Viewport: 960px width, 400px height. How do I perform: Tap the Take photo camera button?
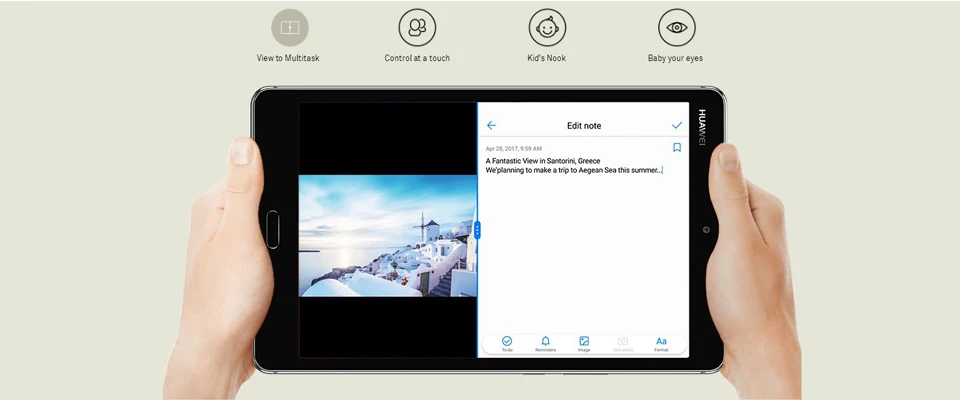623,344
